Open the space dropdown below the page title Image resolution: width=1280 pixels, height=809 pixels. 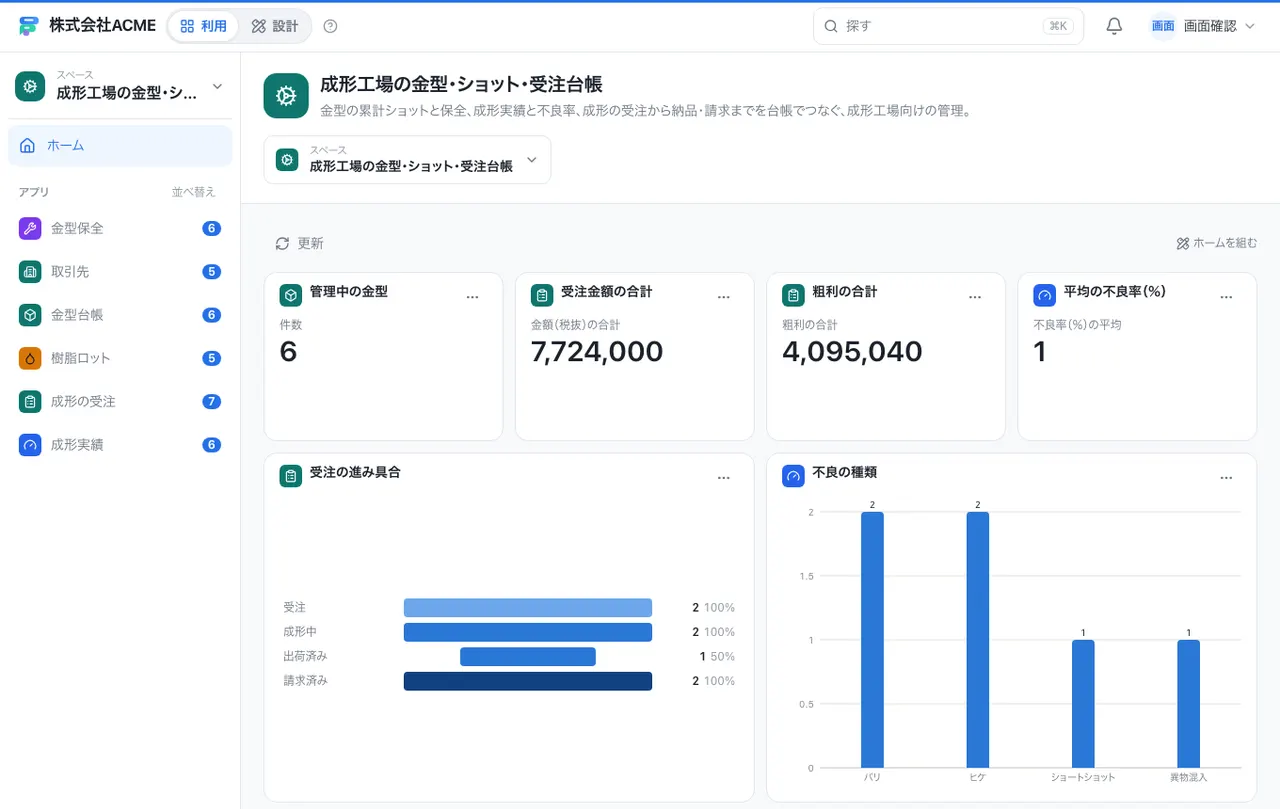coord(407,160)
